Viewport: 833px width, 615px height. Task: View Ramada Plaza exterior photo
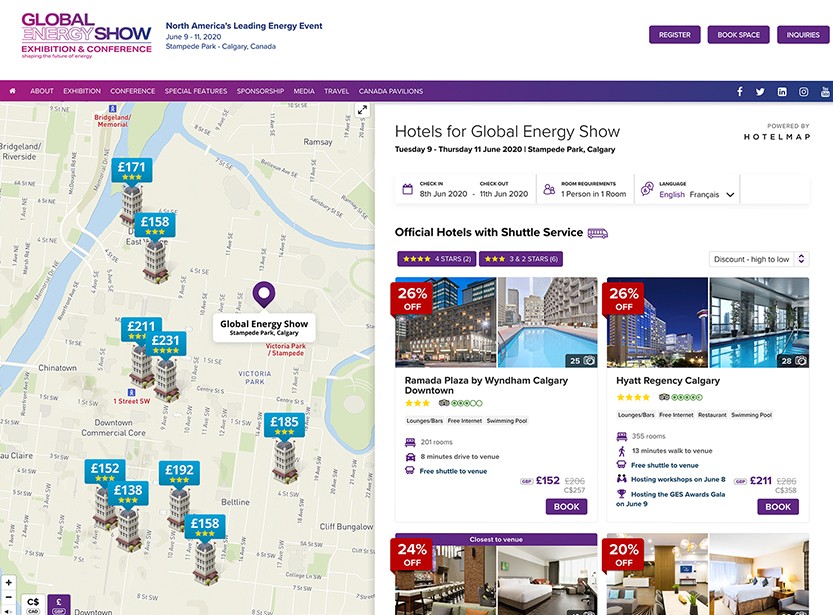coord(446,322)
